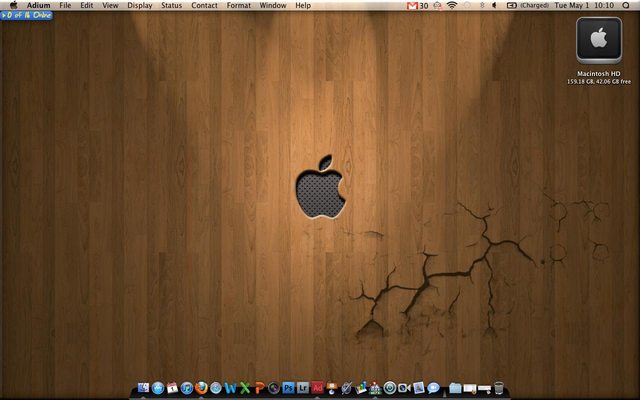Open Numbers bar-chart icon in the Dock
The height and width of the screenshot is (400, 640).
(x=361, y=388)
